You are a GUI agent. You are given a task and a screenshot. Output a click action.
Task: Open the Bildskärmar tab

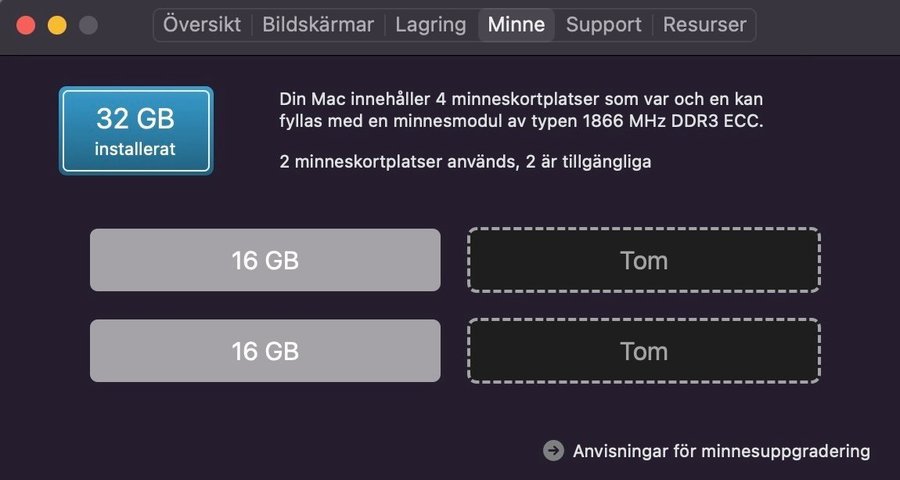[x=318, y=25]
